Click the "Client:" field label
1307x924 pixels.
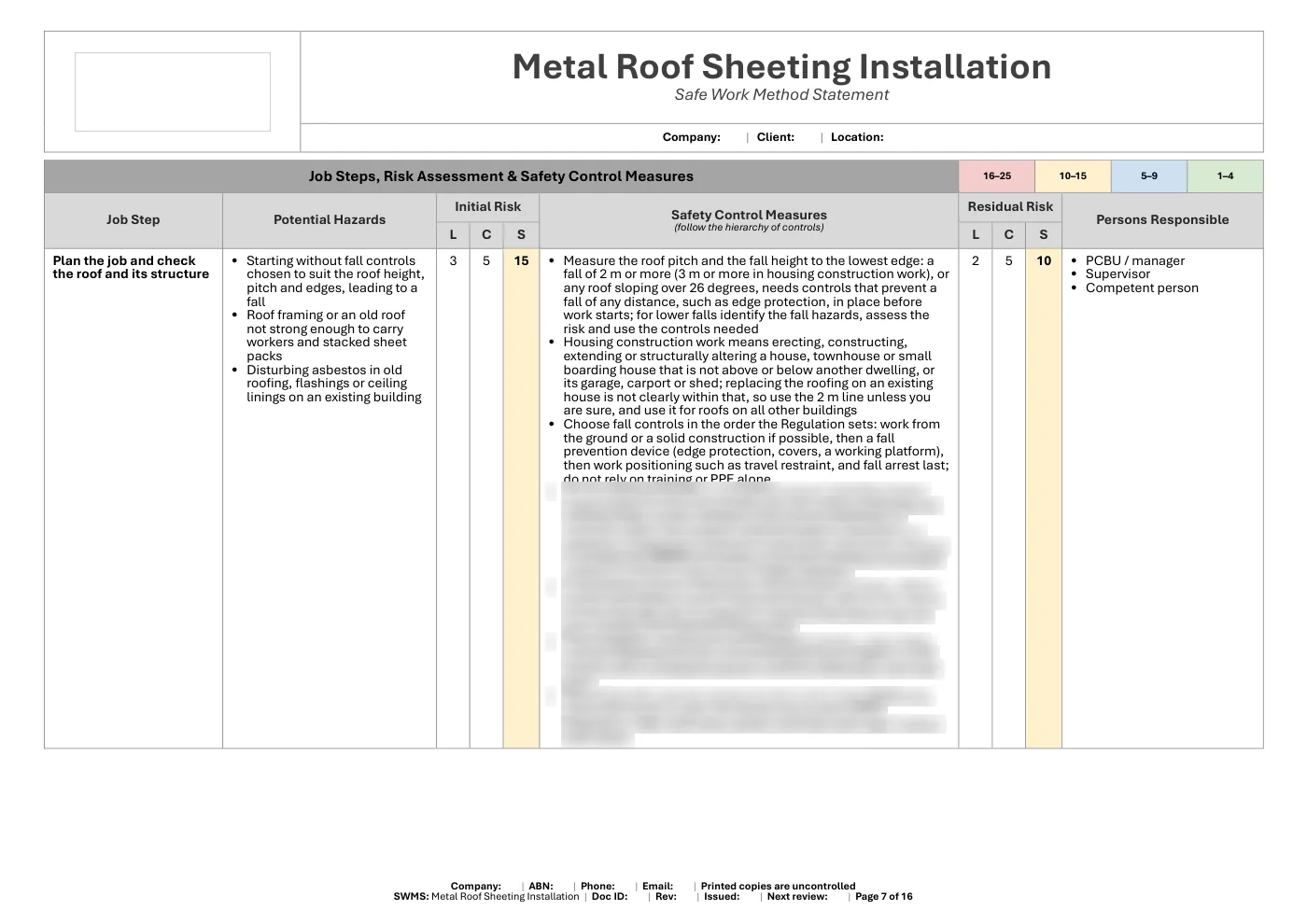[775, 137]
